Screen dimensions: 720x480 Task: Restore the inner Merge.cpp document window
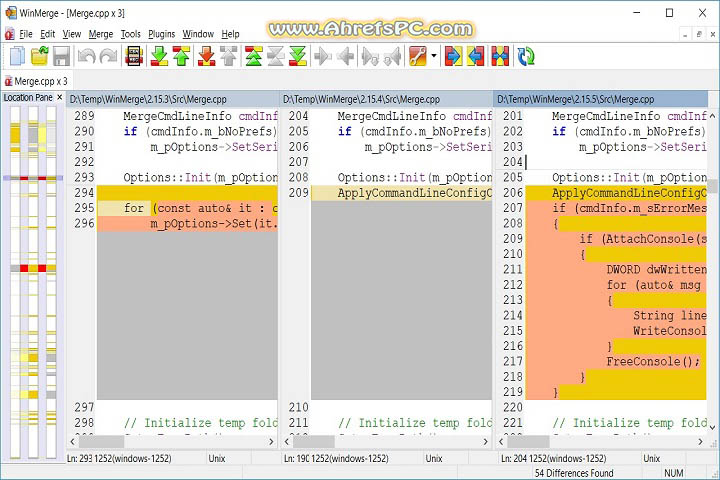pos(699,34)
